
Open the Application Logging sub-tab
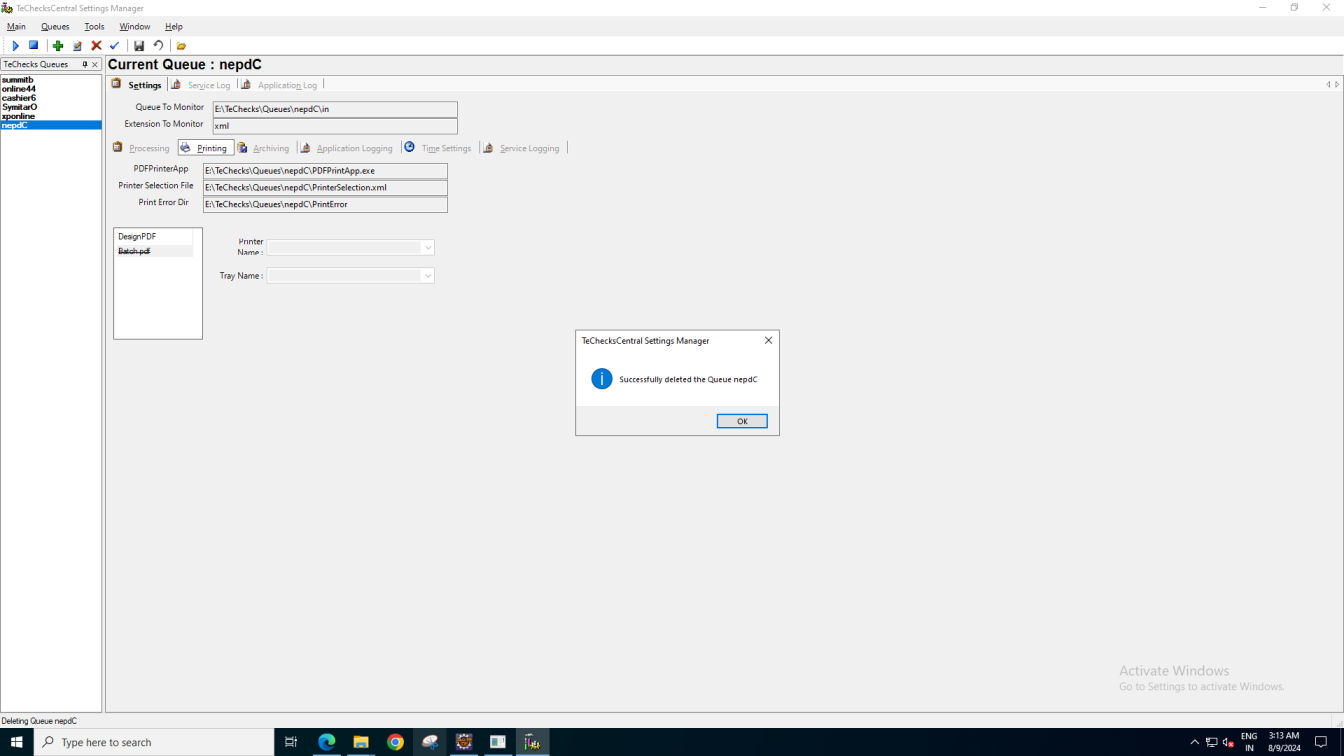pyautogui.click(x=354, y=148)
